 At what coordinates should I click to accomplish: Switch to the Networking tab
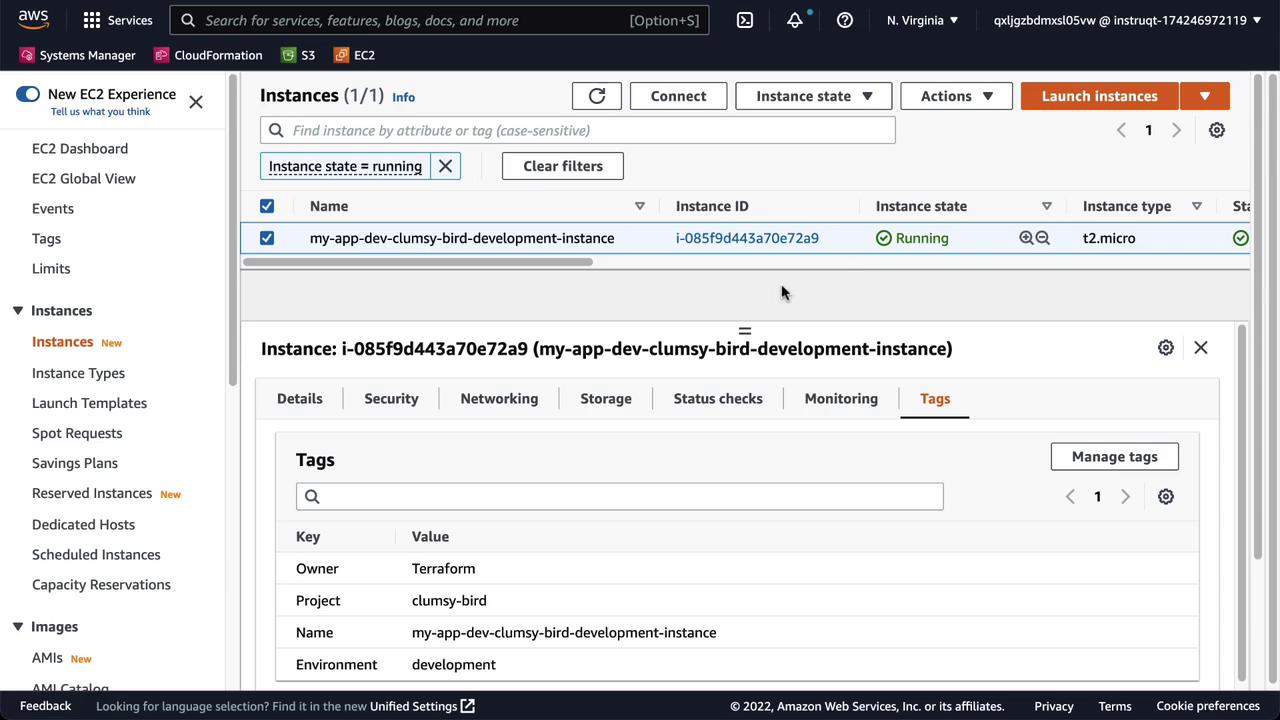pos(499,398)
